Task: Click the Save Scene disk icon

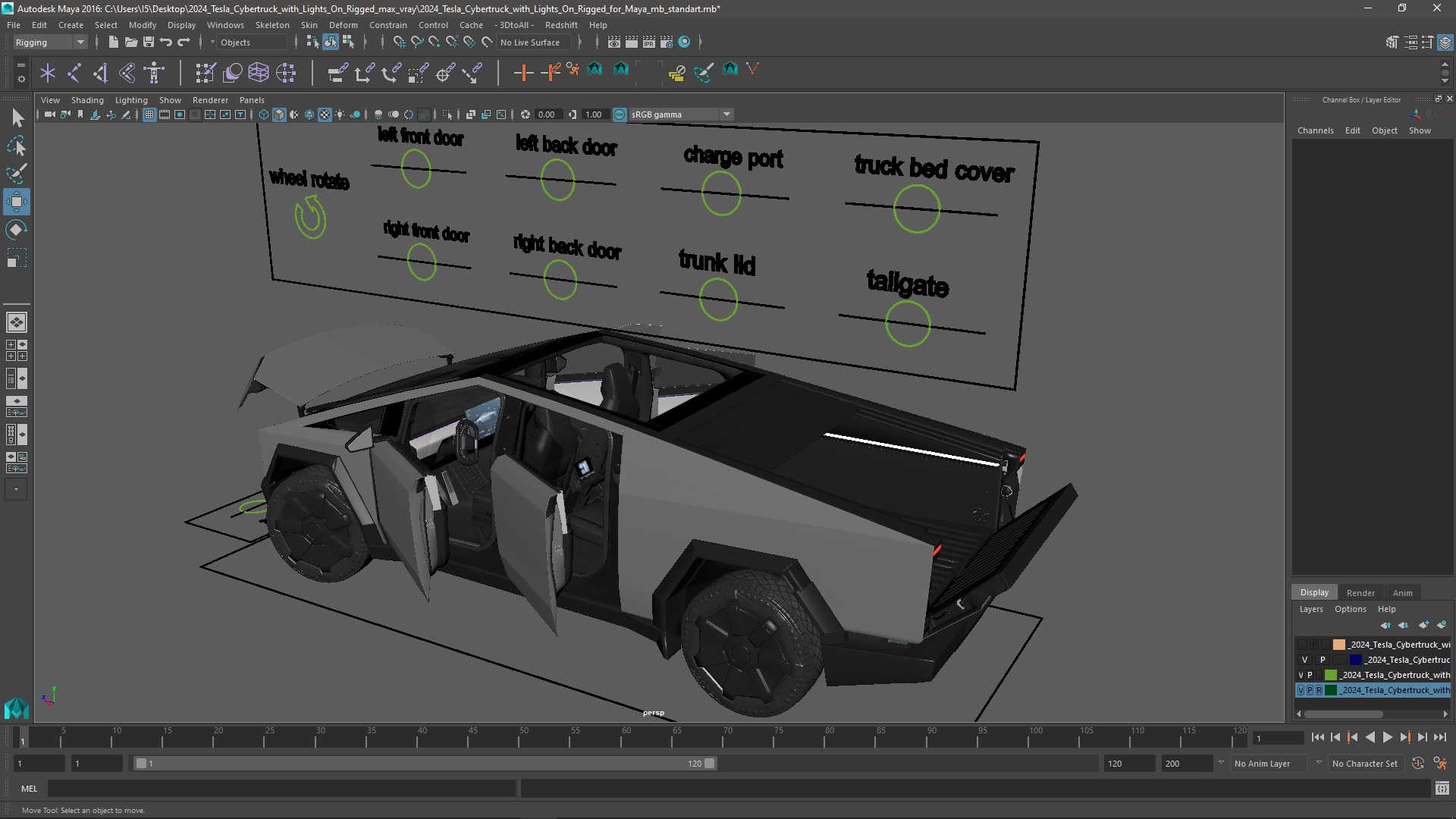Action: (149, 42)
